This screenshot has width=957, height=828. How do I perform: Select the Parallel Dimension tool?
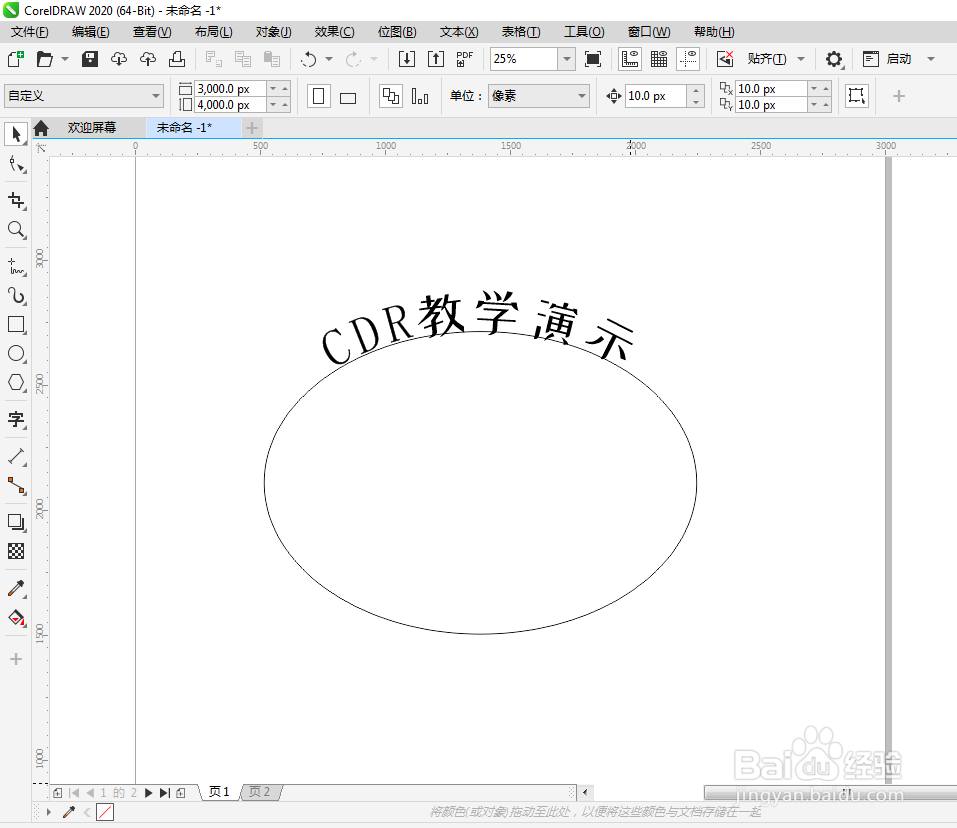[x=16, y=456]
